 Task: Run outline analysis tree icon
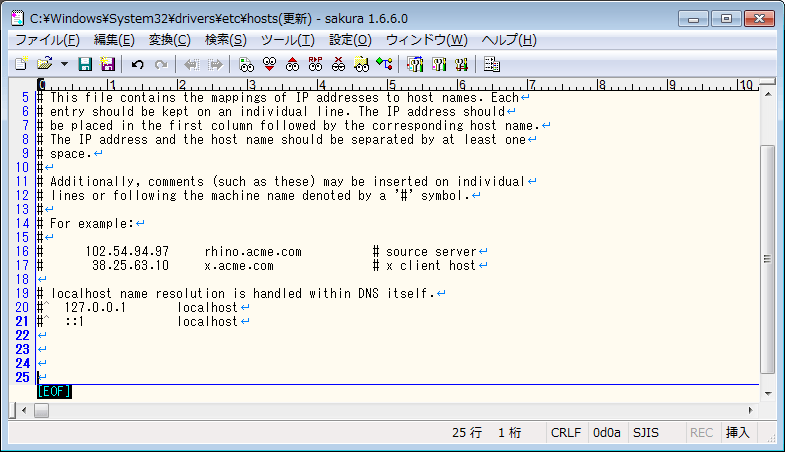pos(384,64)
